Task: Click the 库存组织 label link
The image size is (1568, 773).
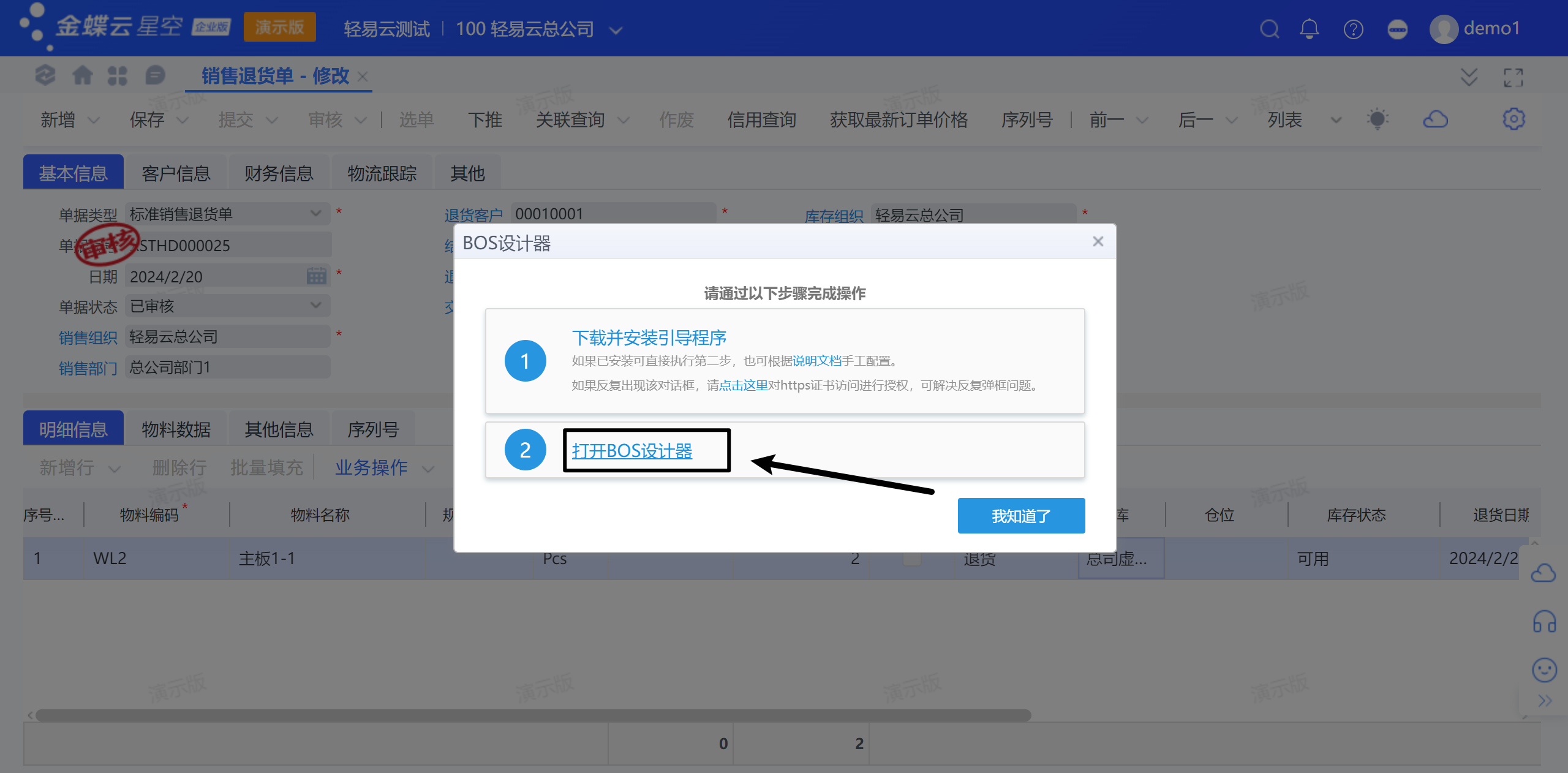Action: click(x=834, y=216)
